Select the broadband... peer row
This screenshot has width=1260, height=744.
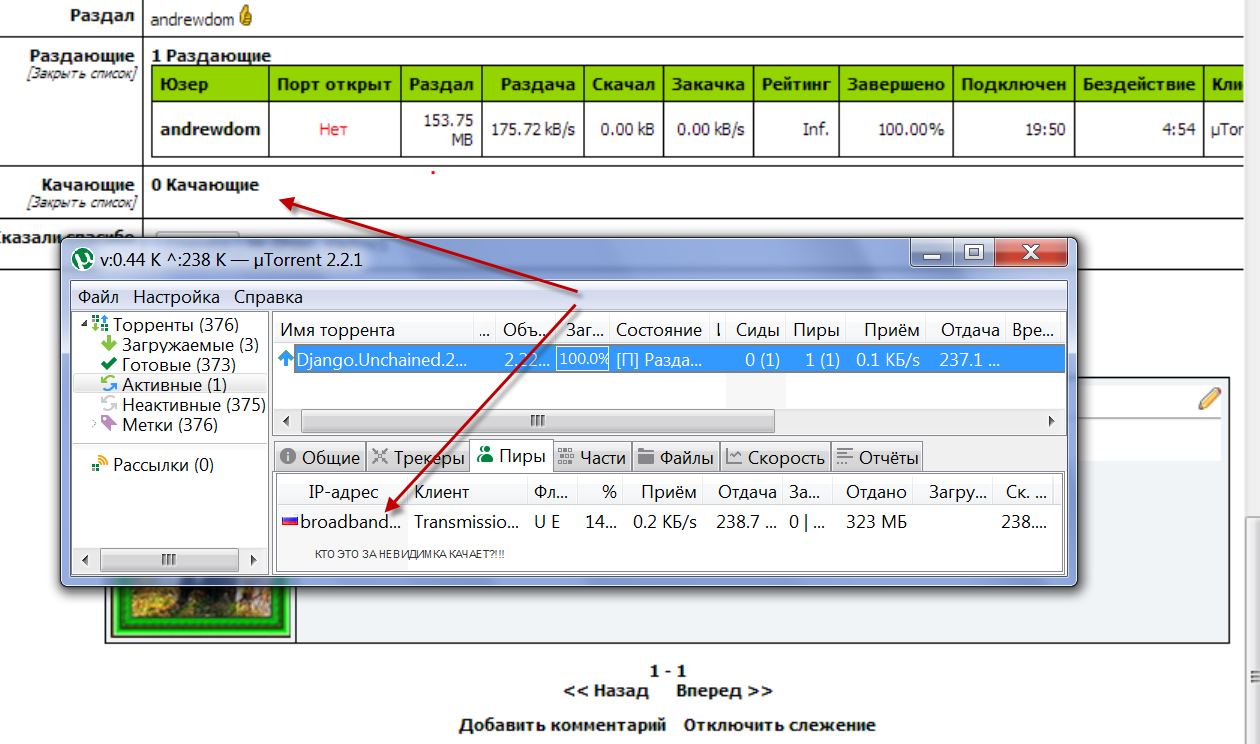[x=668, y=521]
